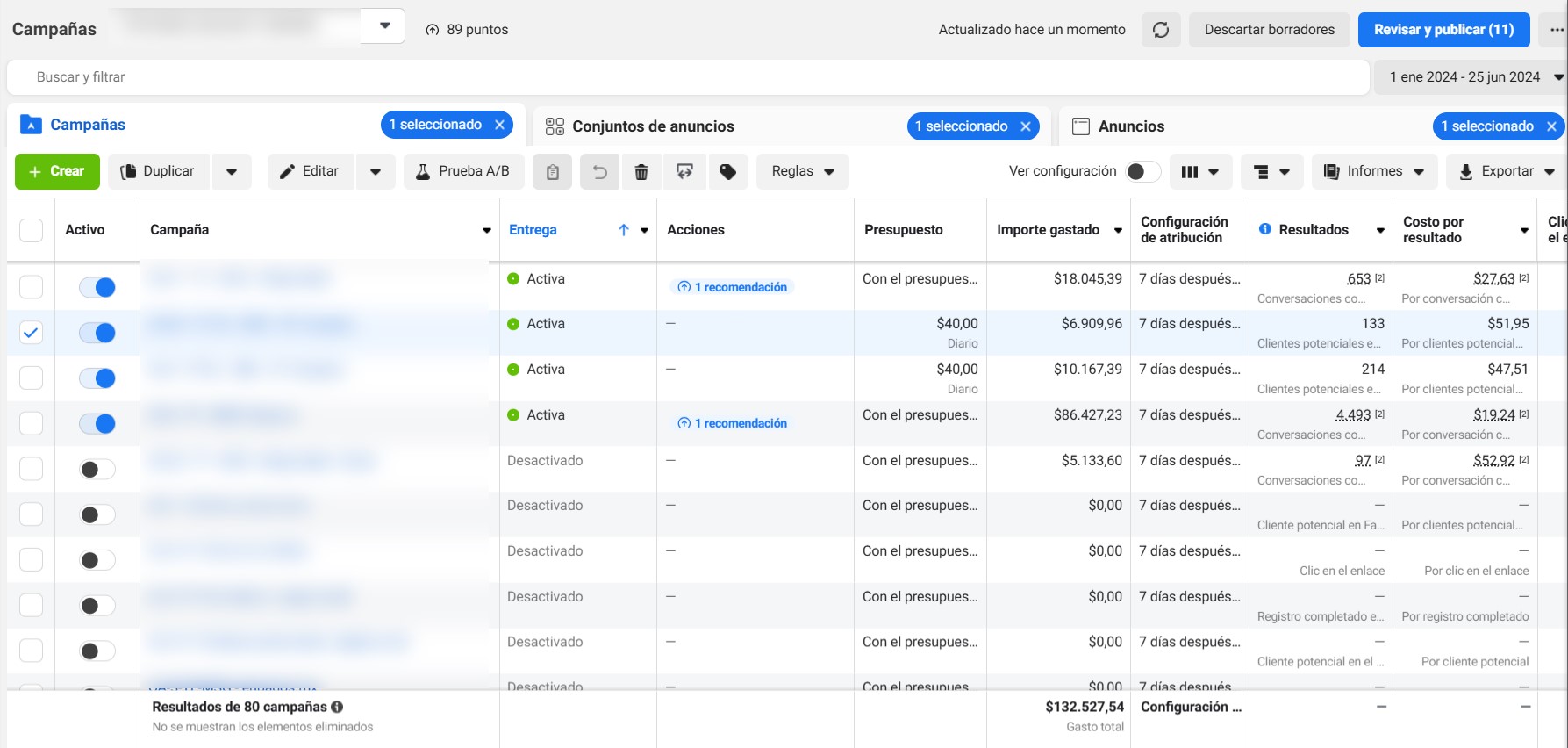Click the refresh data icon
This screenshot has width=1568, height=748.
(1160, 30)
